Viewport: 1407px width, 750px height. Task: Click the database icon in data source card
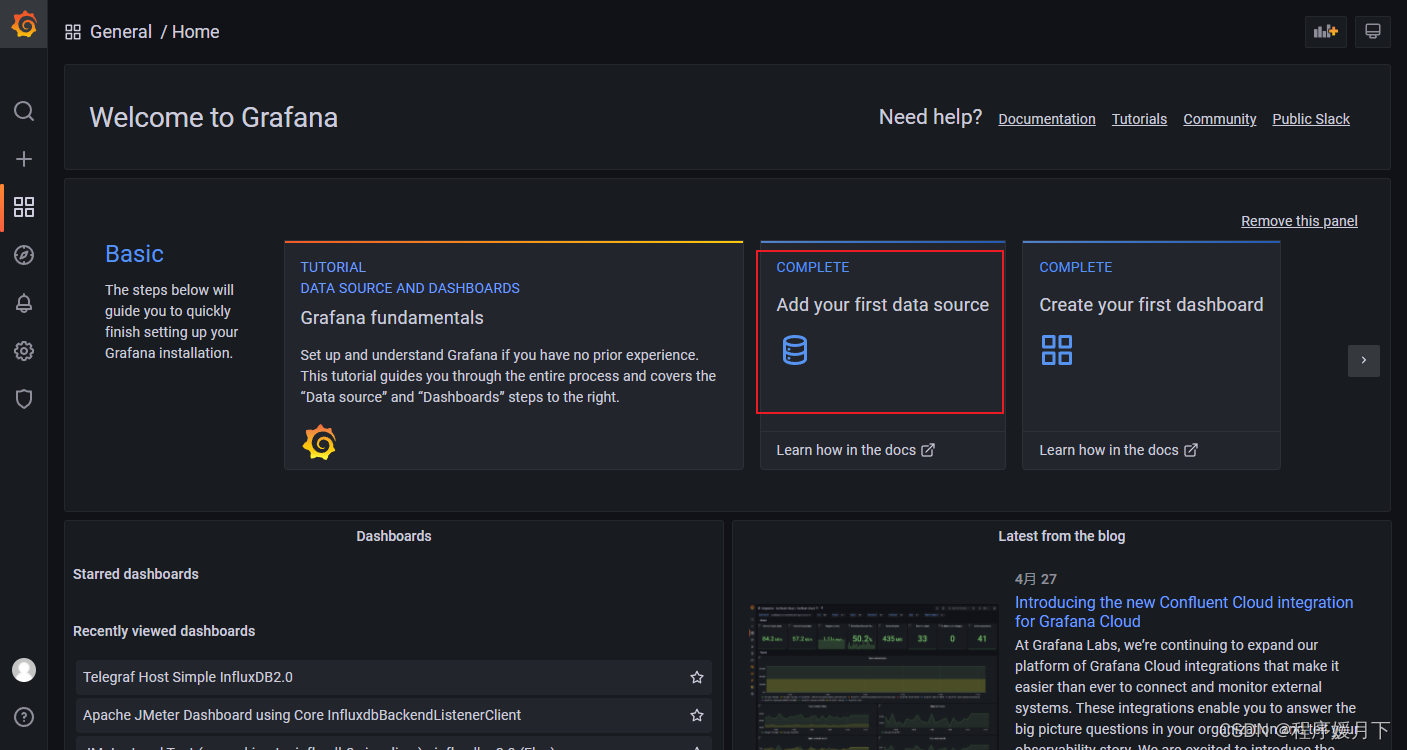795,350
